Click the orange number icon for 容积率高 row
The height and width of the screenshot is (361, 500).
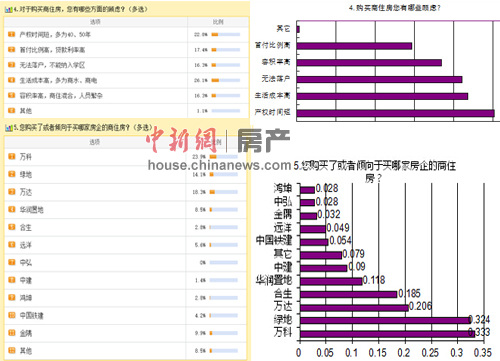pos(12,95)
